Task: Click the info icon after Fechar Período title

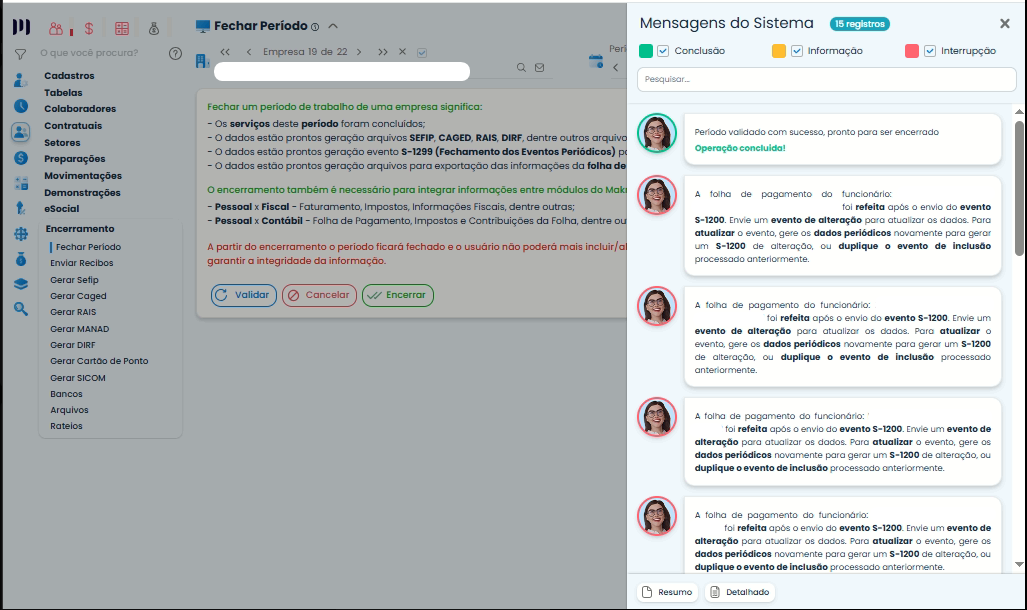Action: coord(315,28)
